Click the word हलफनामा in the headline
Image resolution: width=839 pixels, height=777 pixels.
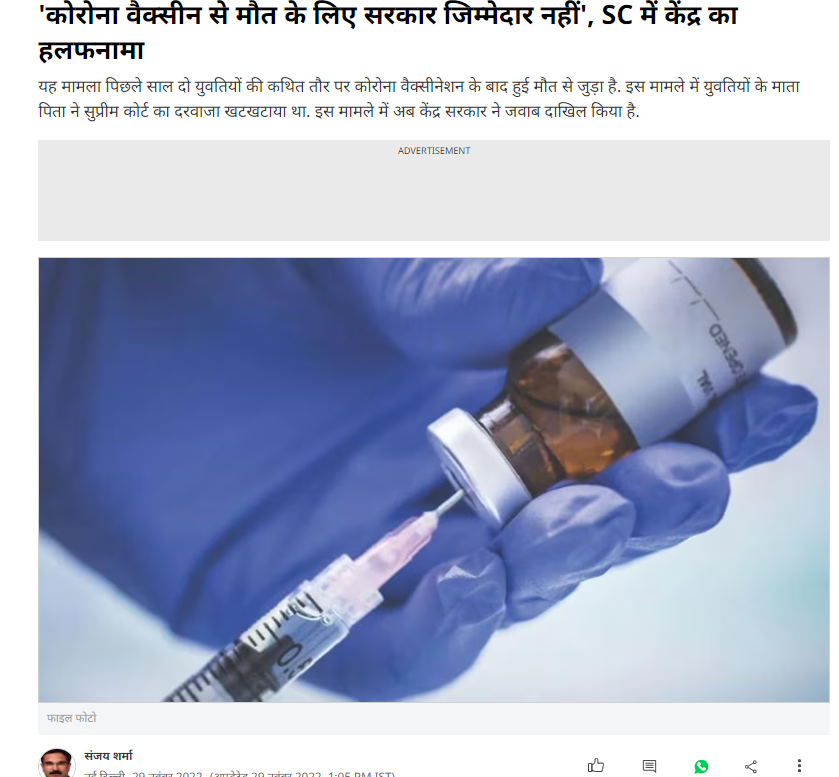(x=91, y=51)
